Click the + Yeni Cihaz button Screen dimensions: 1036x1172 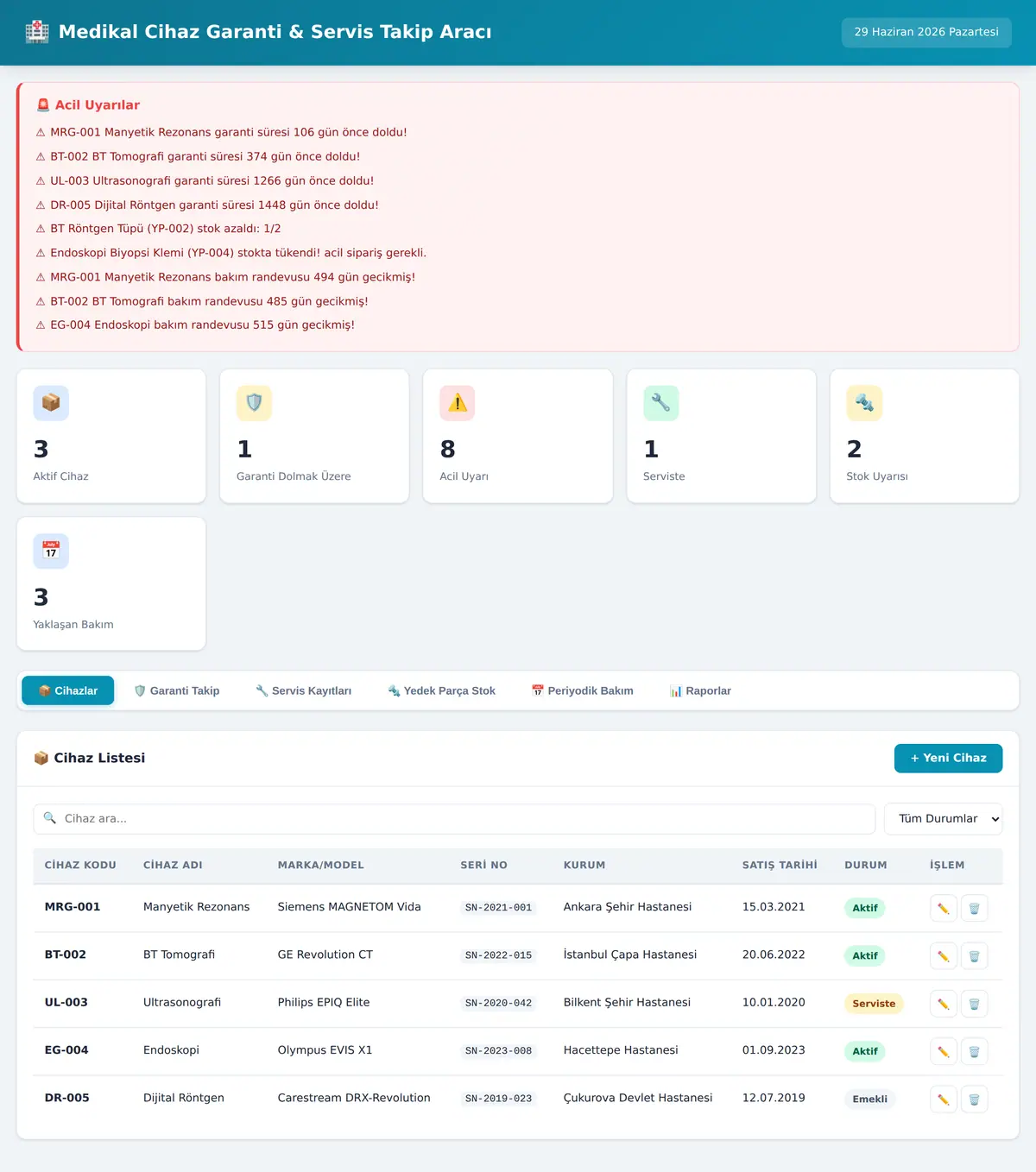[948, 758]
